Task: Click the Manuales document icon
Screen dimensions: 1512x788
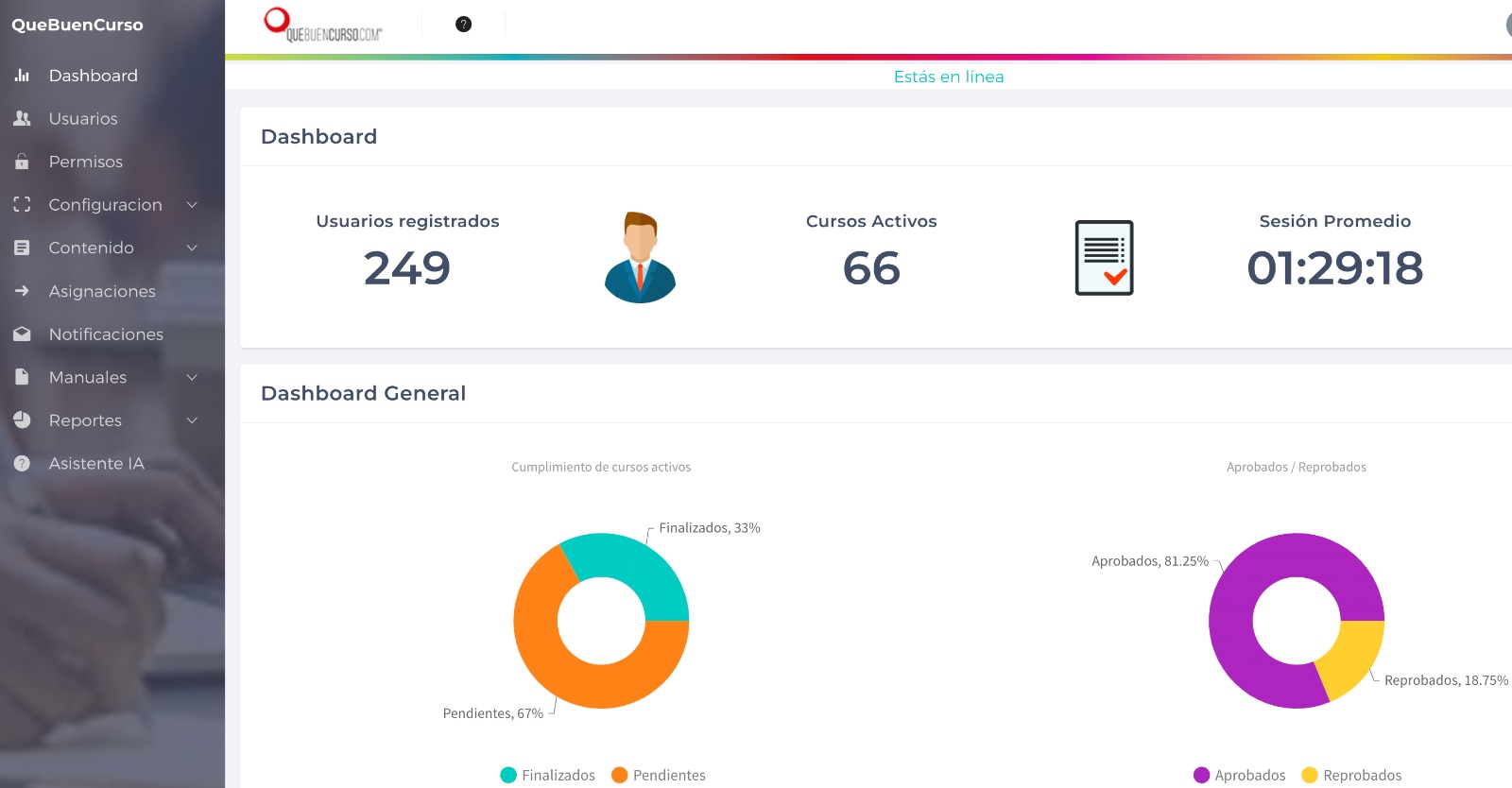Action: [x=22, y=377]
